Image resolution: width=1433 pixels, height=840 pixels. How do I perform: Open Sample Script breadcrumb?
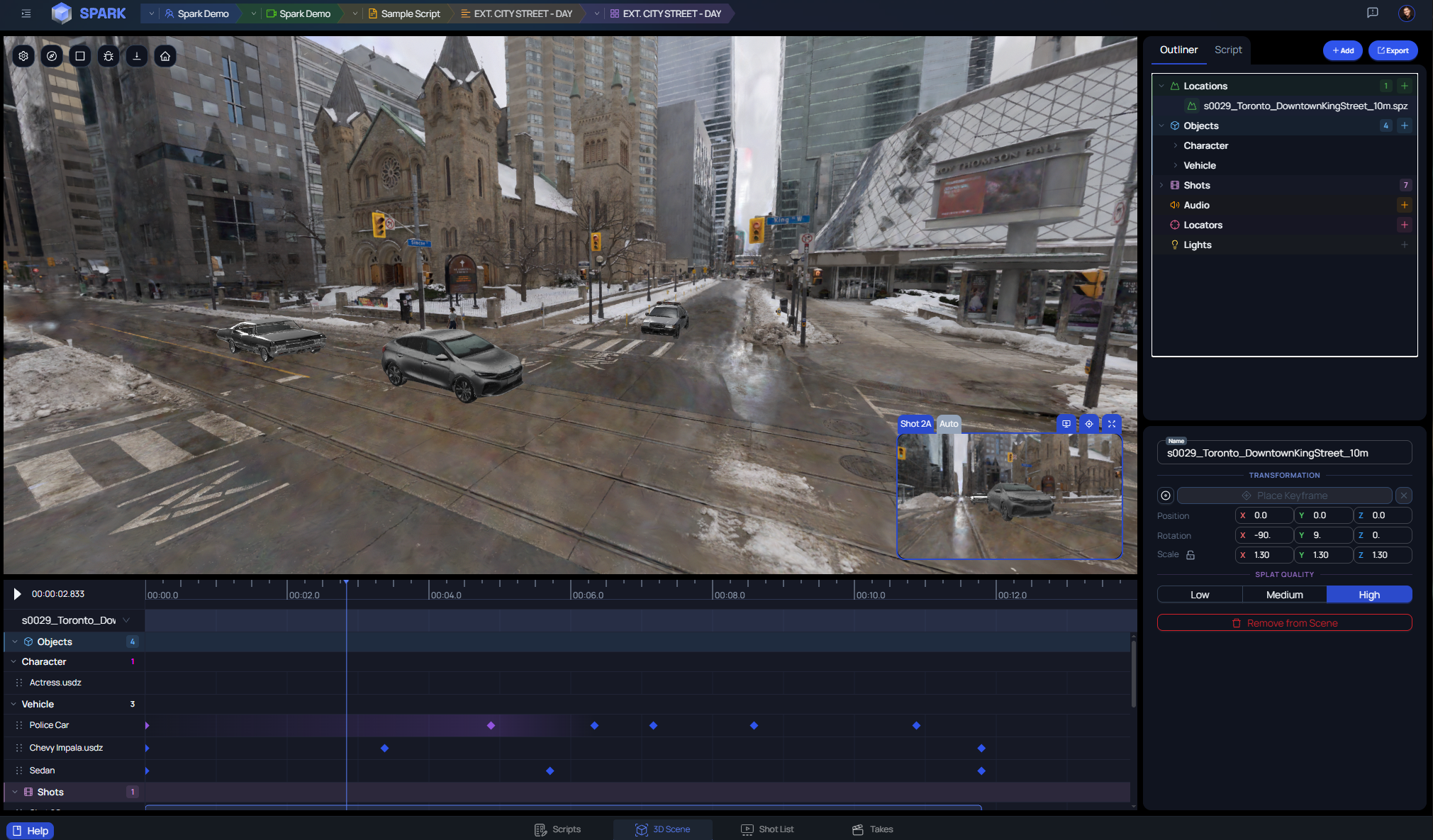[x=404, y=13]
